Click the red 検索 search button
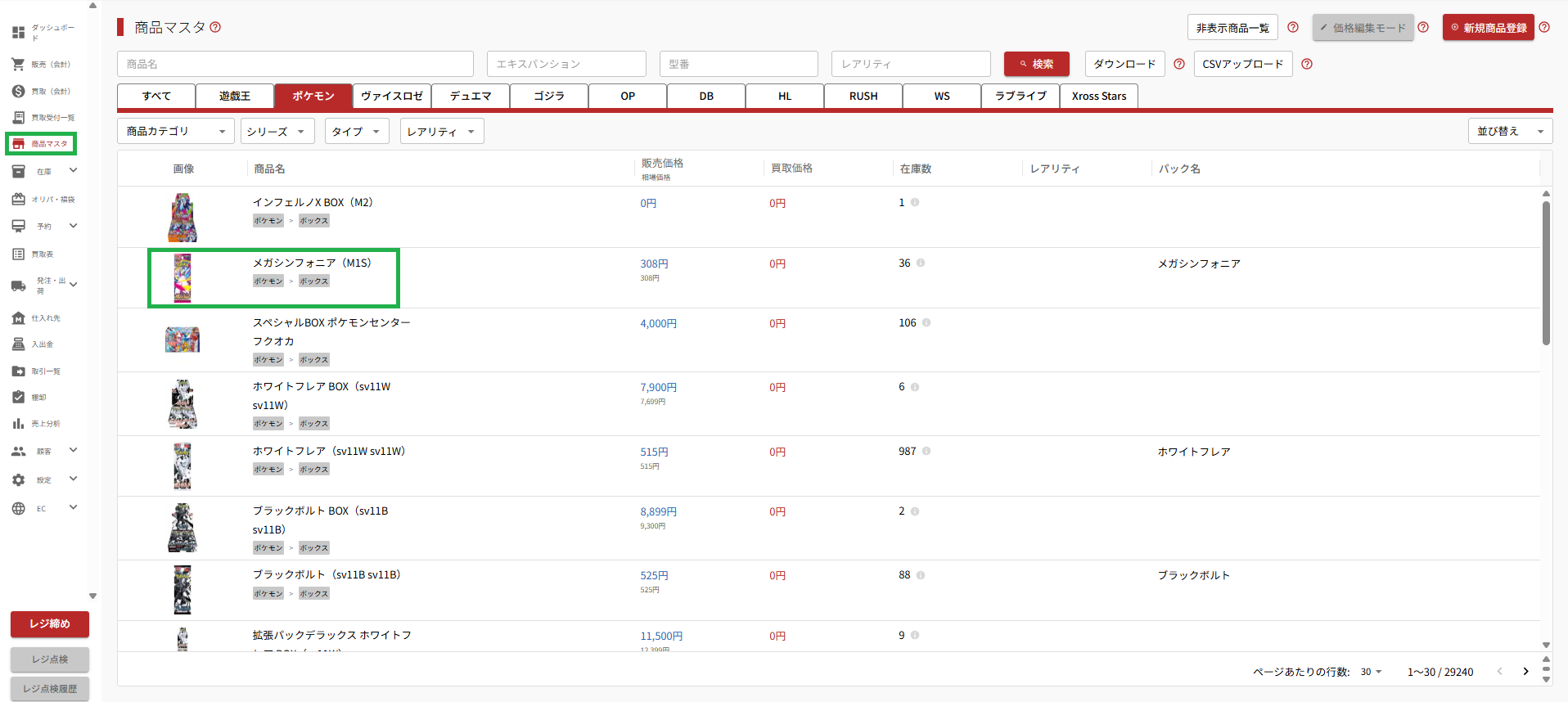The height and width of the screenshot is (702, 1568). pos(1037,64)
